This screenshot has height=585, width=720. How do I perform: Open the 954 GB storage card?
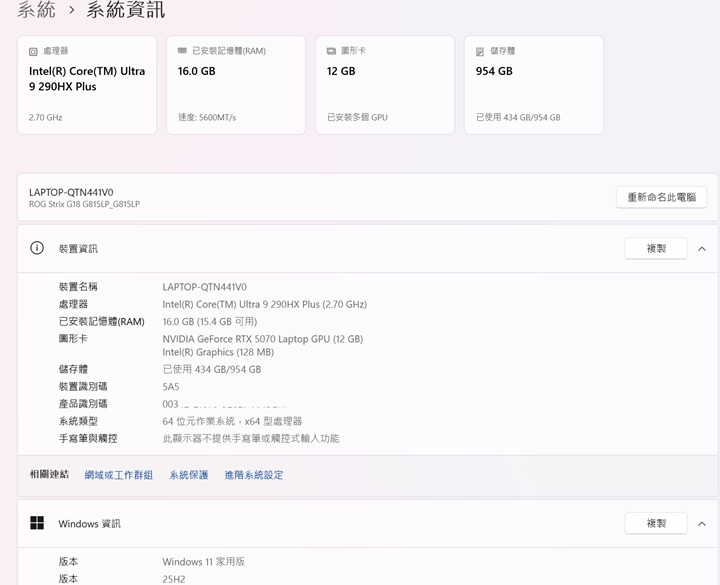click(x=534, y=85)
